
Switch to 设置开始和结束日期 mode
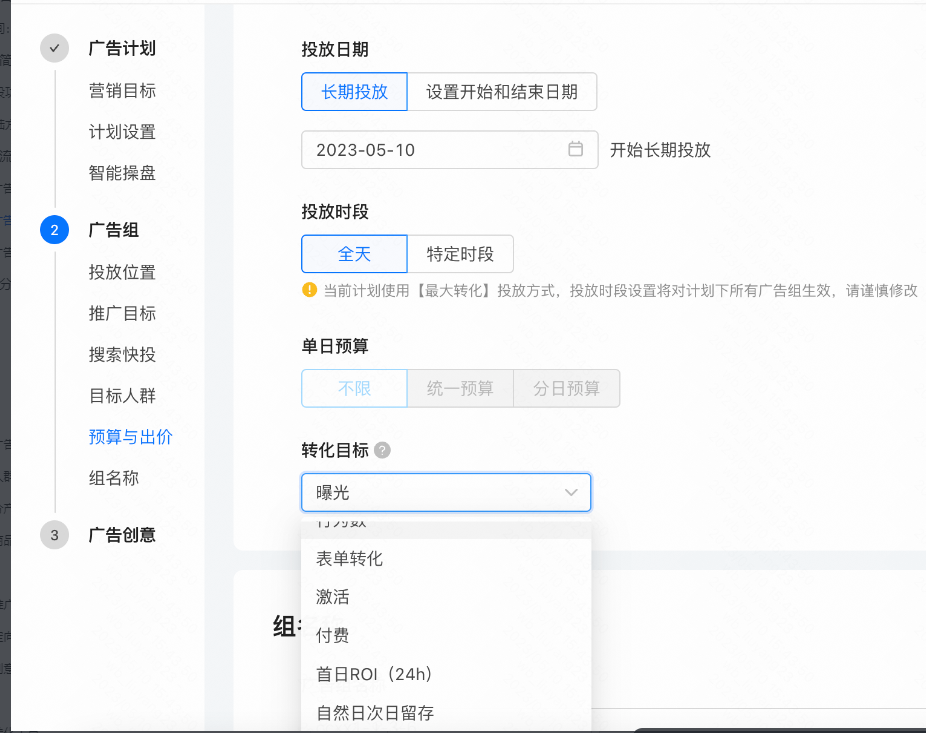click(501, 91)
